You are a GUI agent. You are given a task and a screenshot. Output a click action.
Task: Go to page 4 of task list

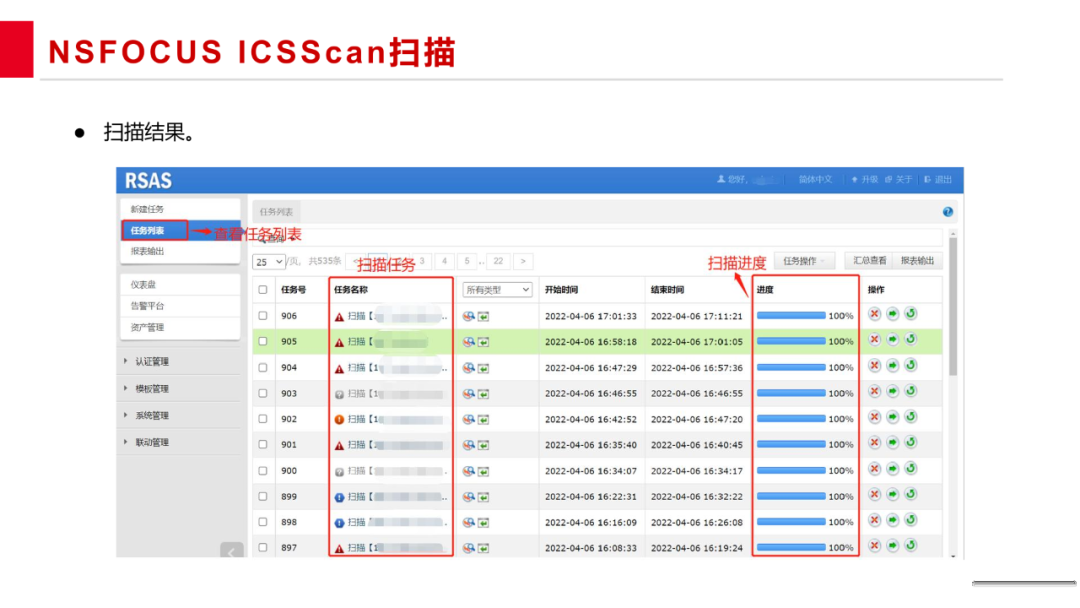coord(444,262)
